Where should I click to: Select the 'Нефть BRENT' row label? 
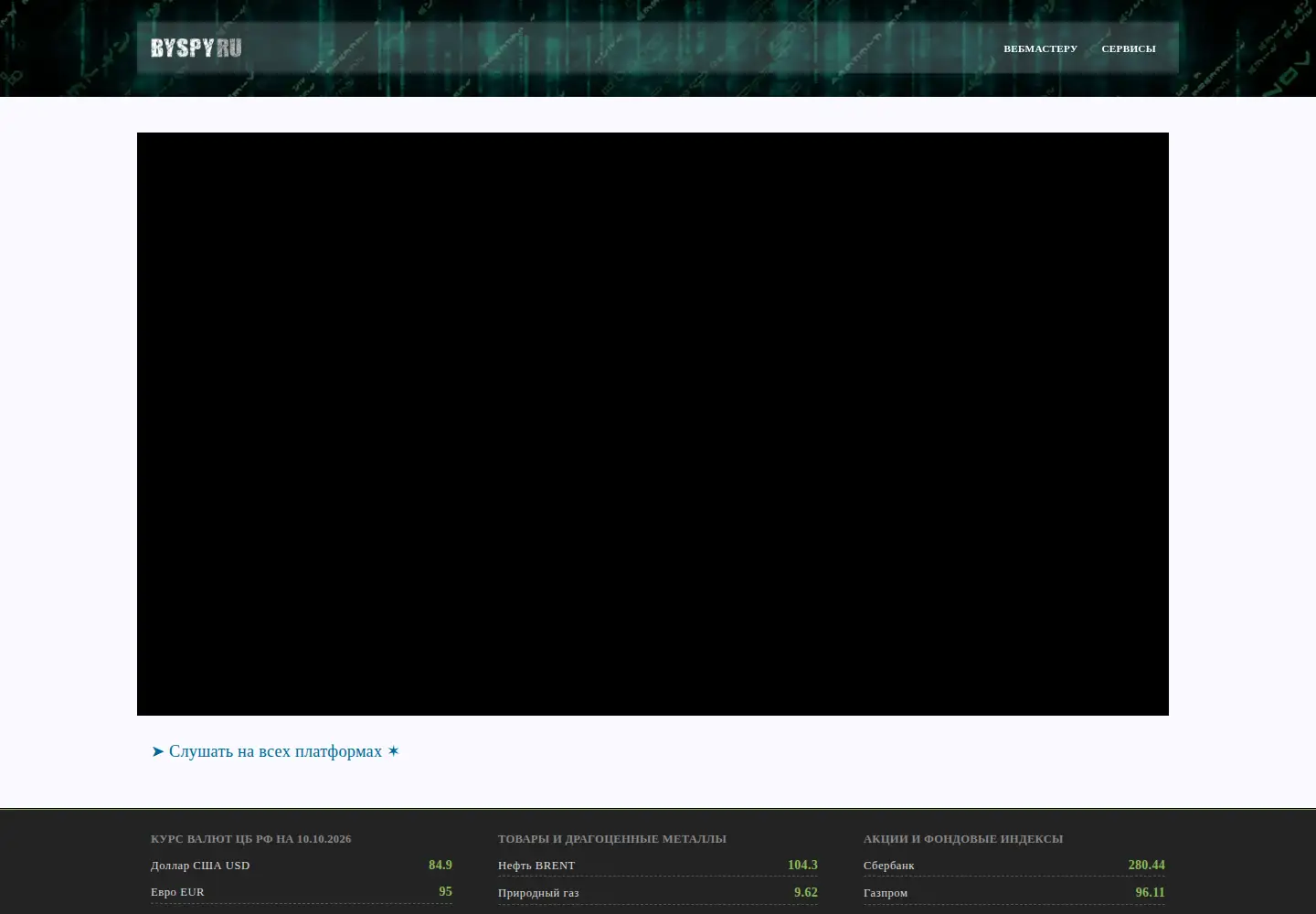(536, 866)
